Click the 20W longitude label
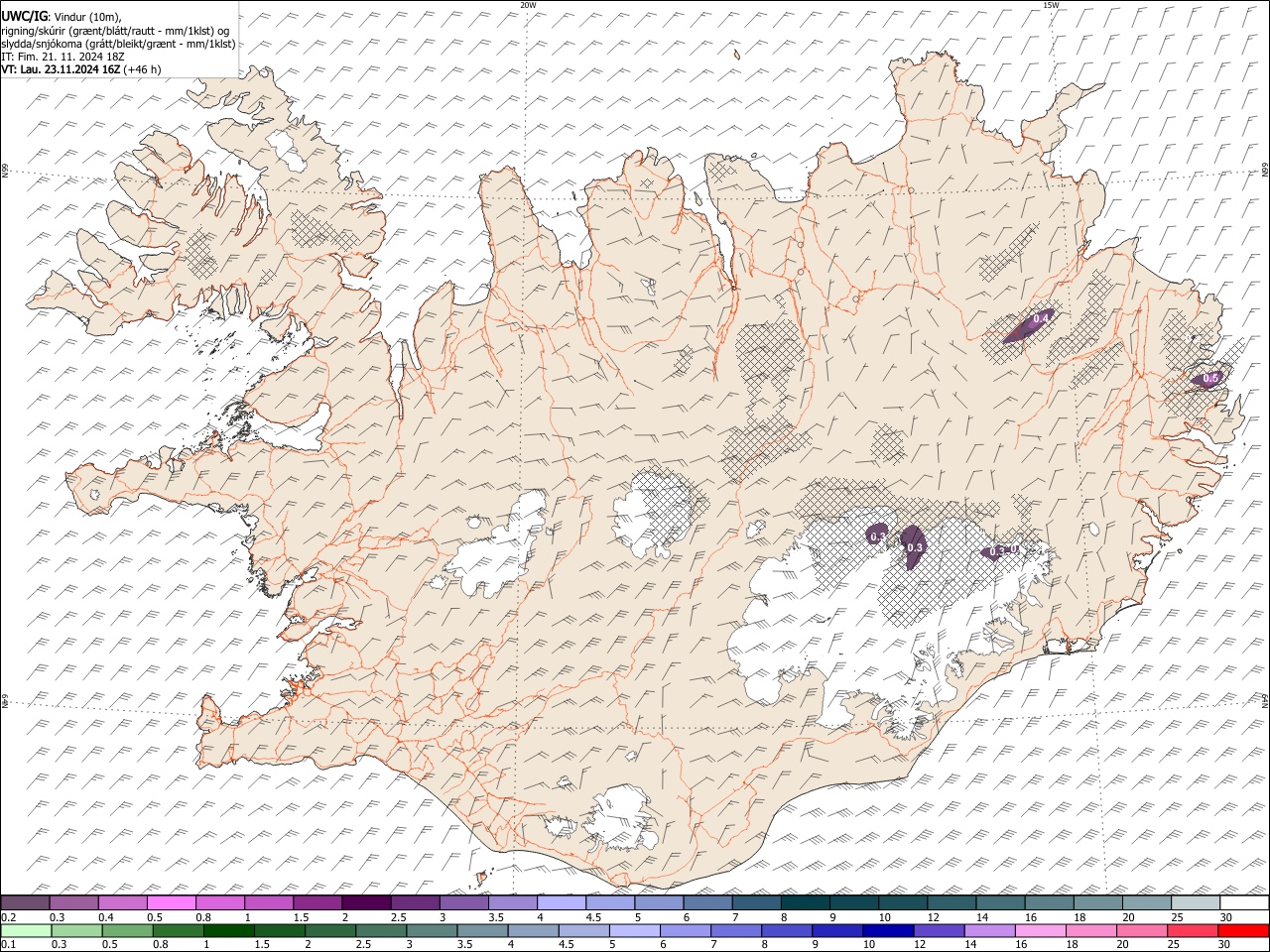The height and width of the screenshot is (952, 1270). click(x=528, y=5)
